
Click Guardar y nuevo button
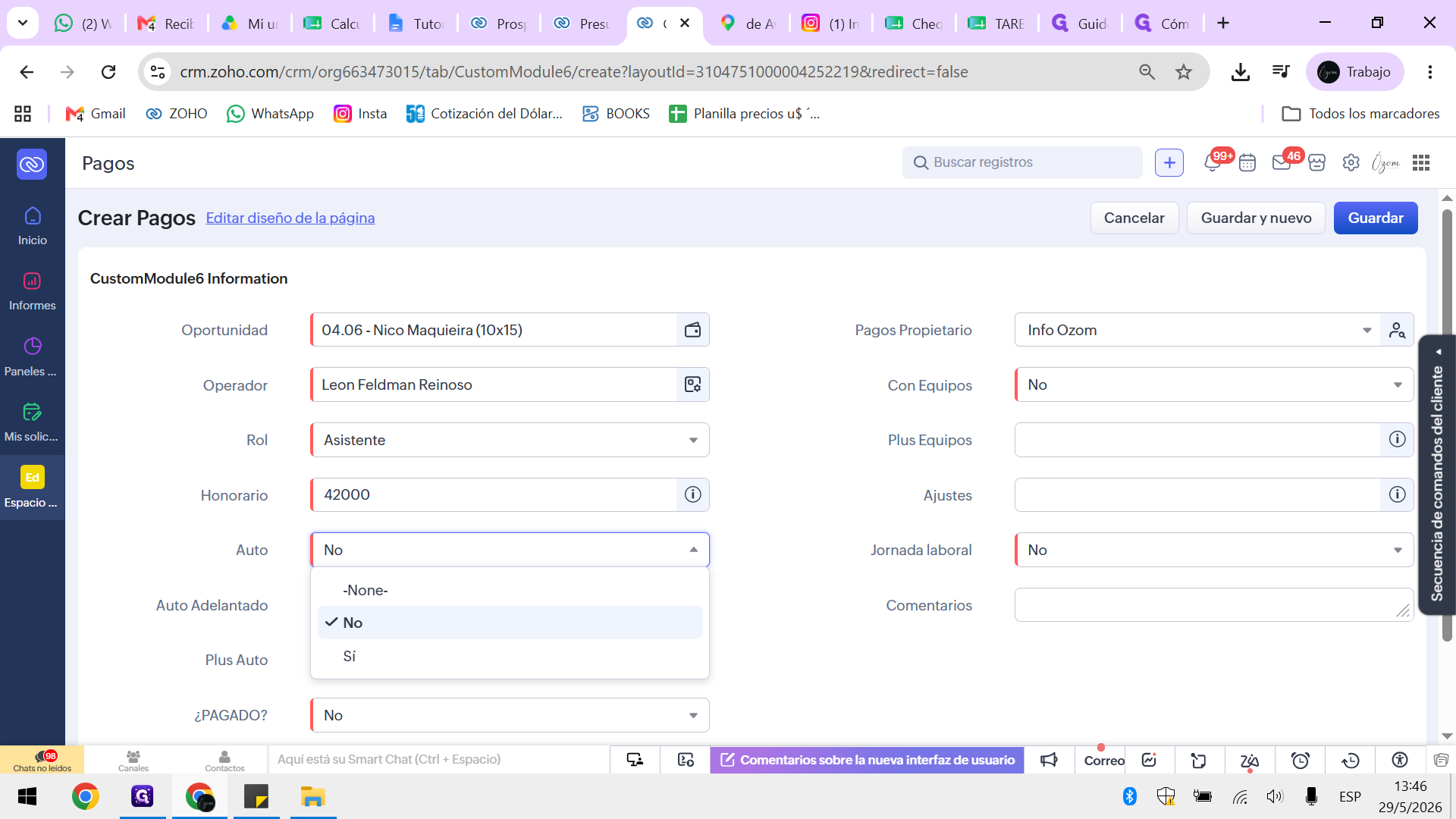point(1256,218)
